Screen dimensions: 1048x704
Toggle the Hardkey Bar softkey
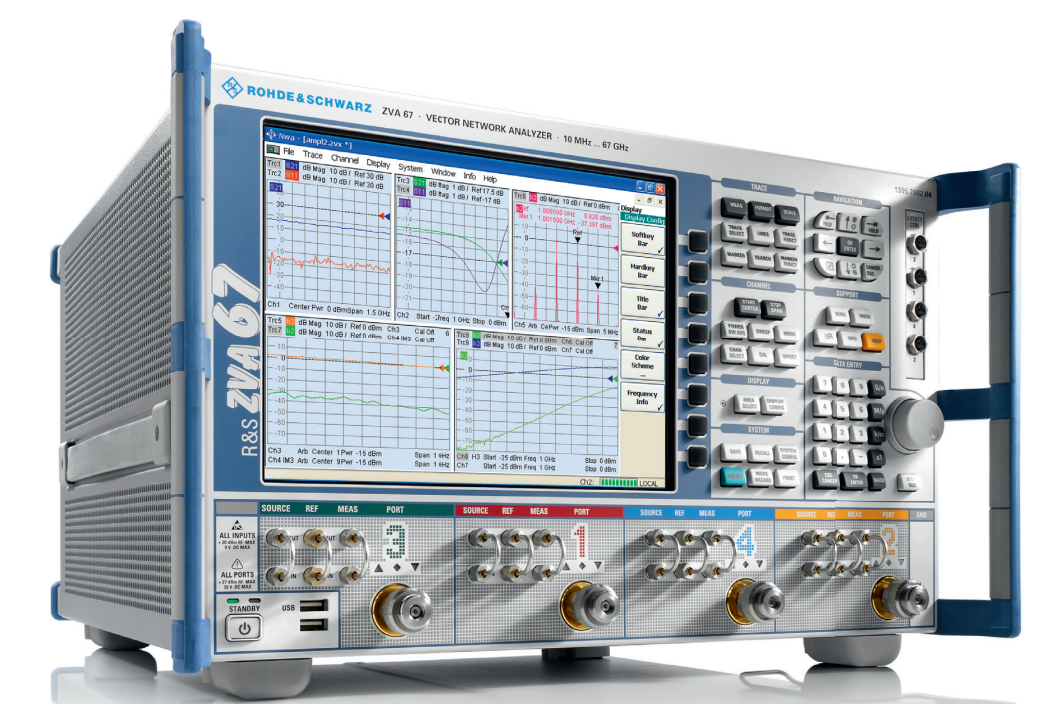[642, 270]
